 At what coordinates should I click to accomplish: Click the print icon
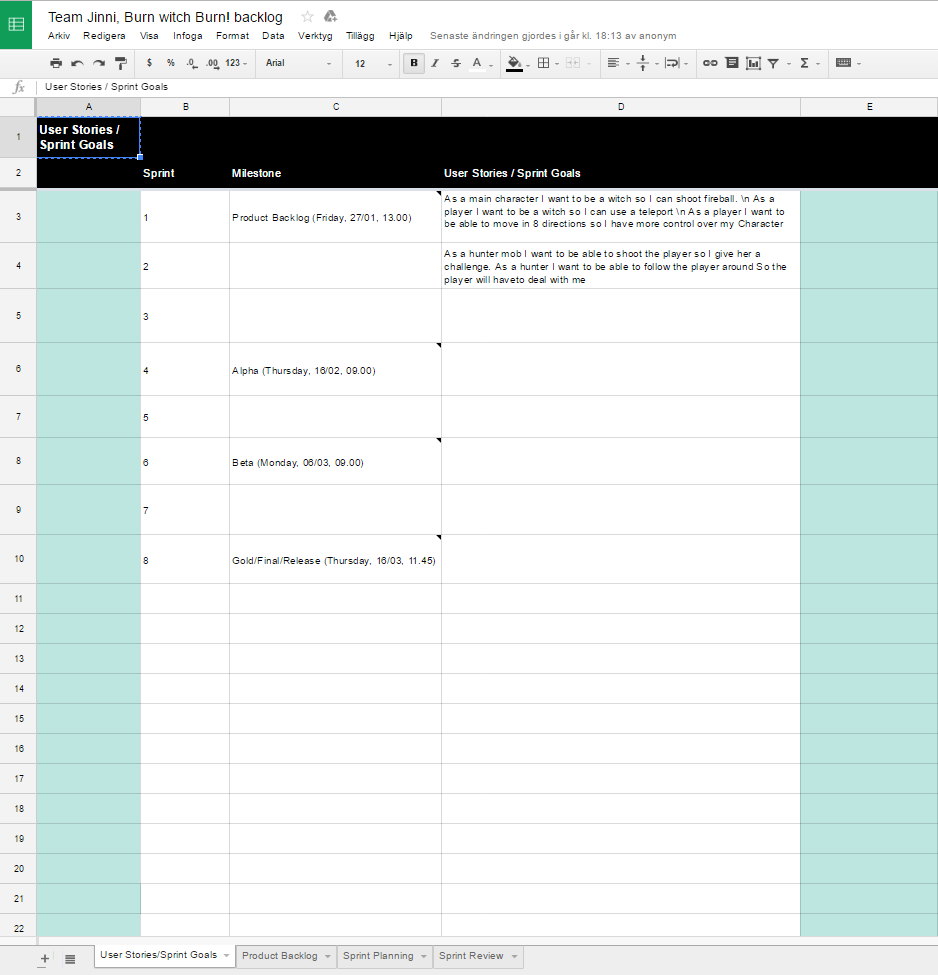(56, 63)
